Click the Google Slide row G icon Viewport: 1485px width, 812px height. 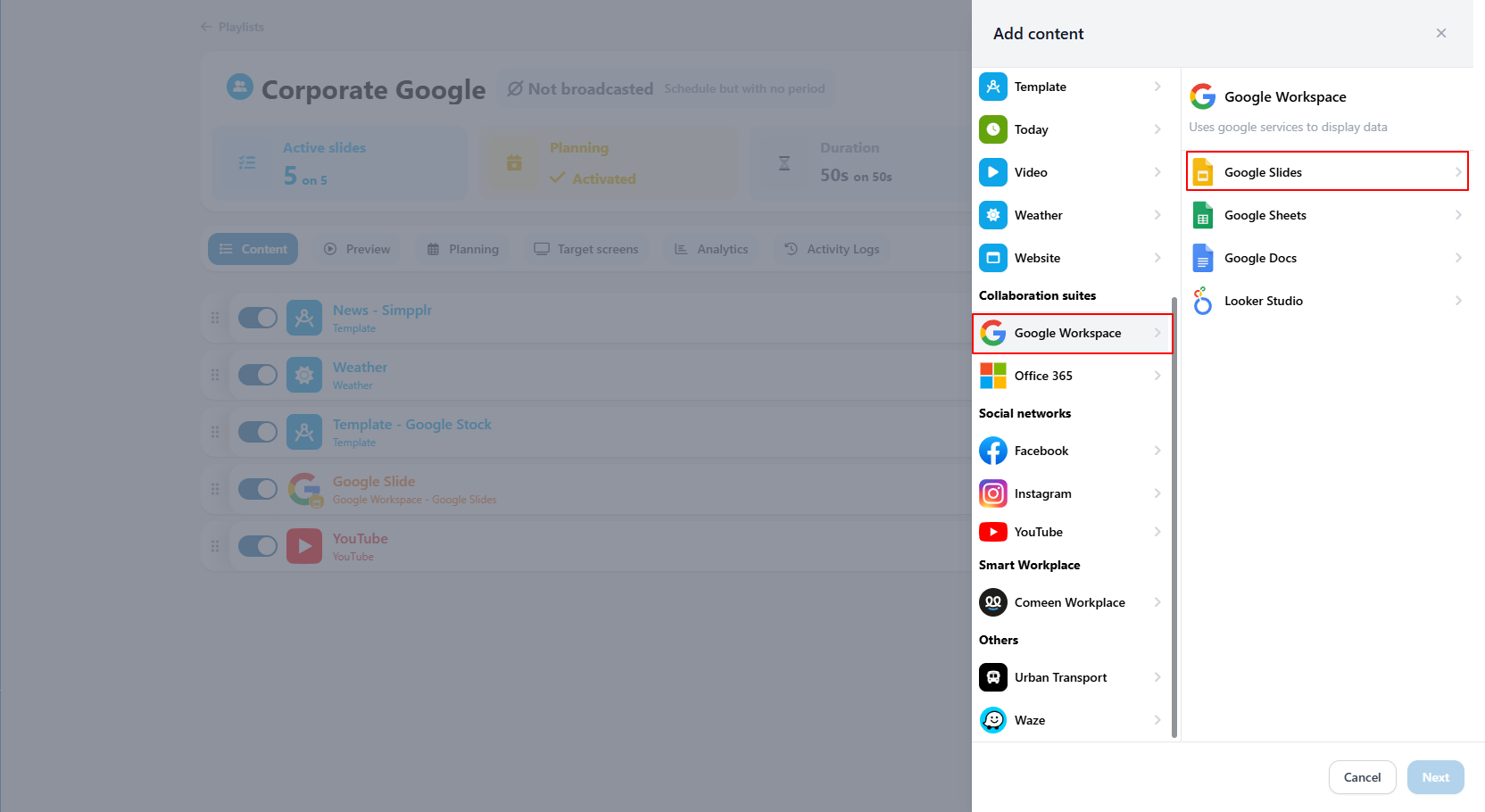304,489
